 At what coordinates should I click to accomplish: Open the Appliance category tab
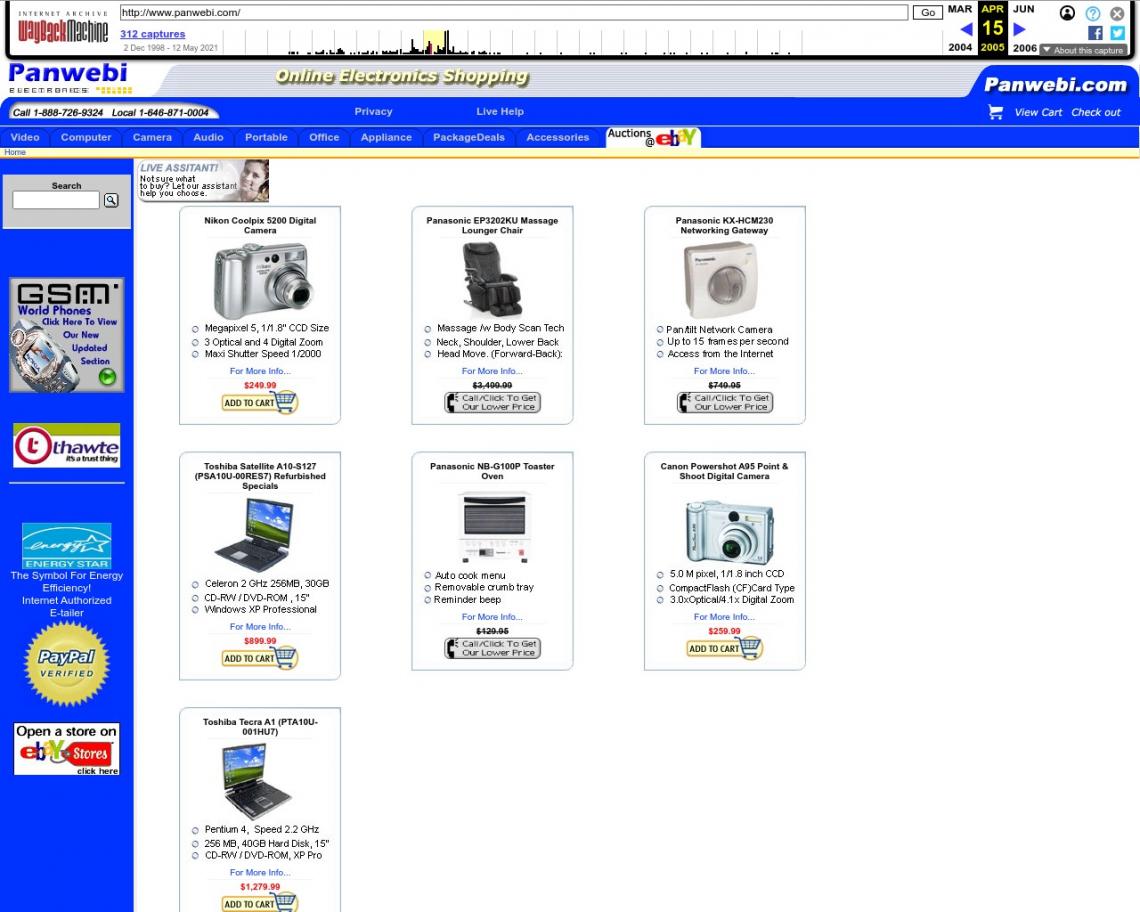pyautogui.click(x=386, y=137)
